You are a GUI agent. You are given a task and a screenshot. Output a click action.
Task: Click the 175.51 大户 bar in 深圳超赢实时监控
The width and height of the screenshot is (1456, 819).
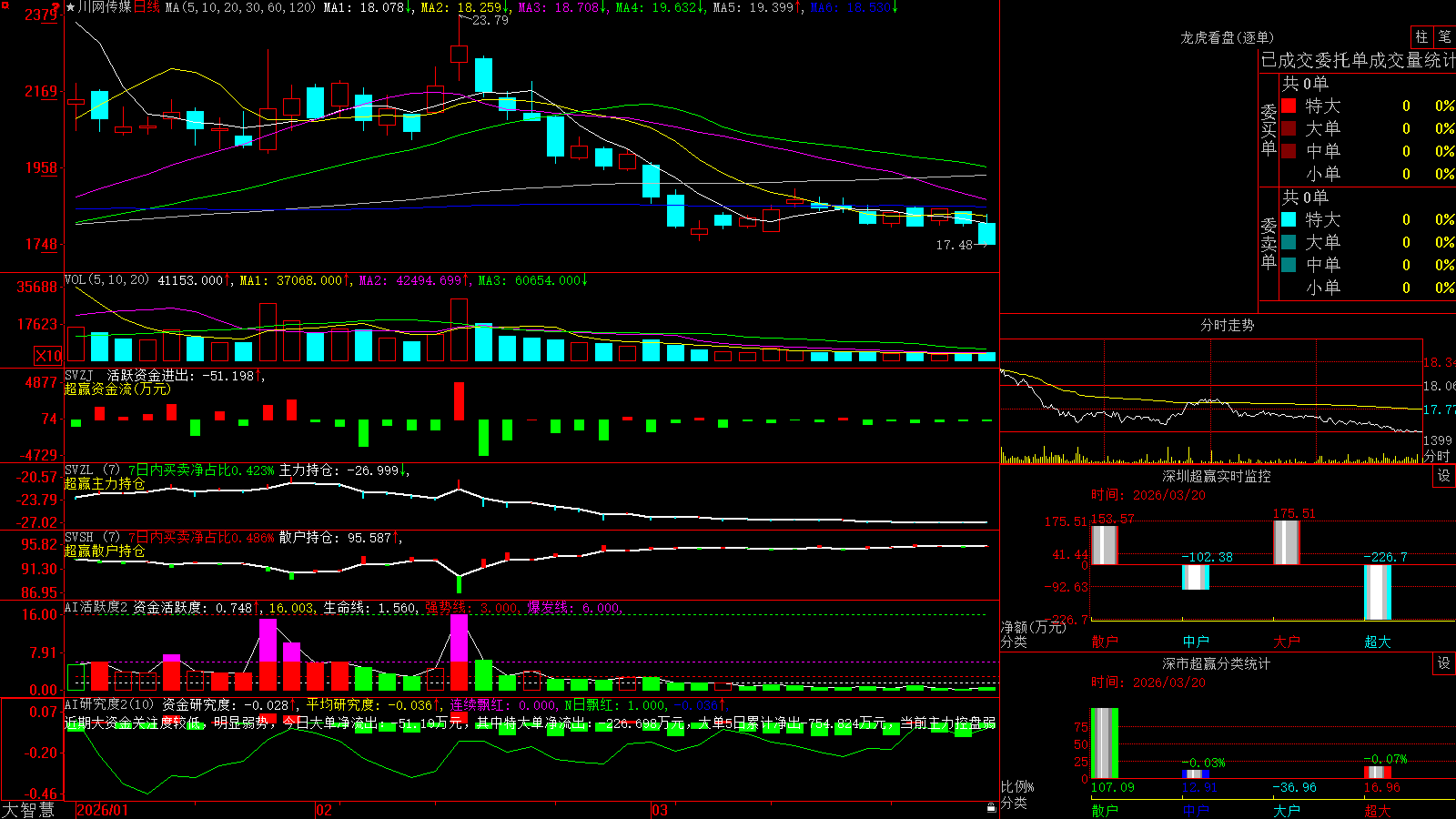click(1287, 542)
